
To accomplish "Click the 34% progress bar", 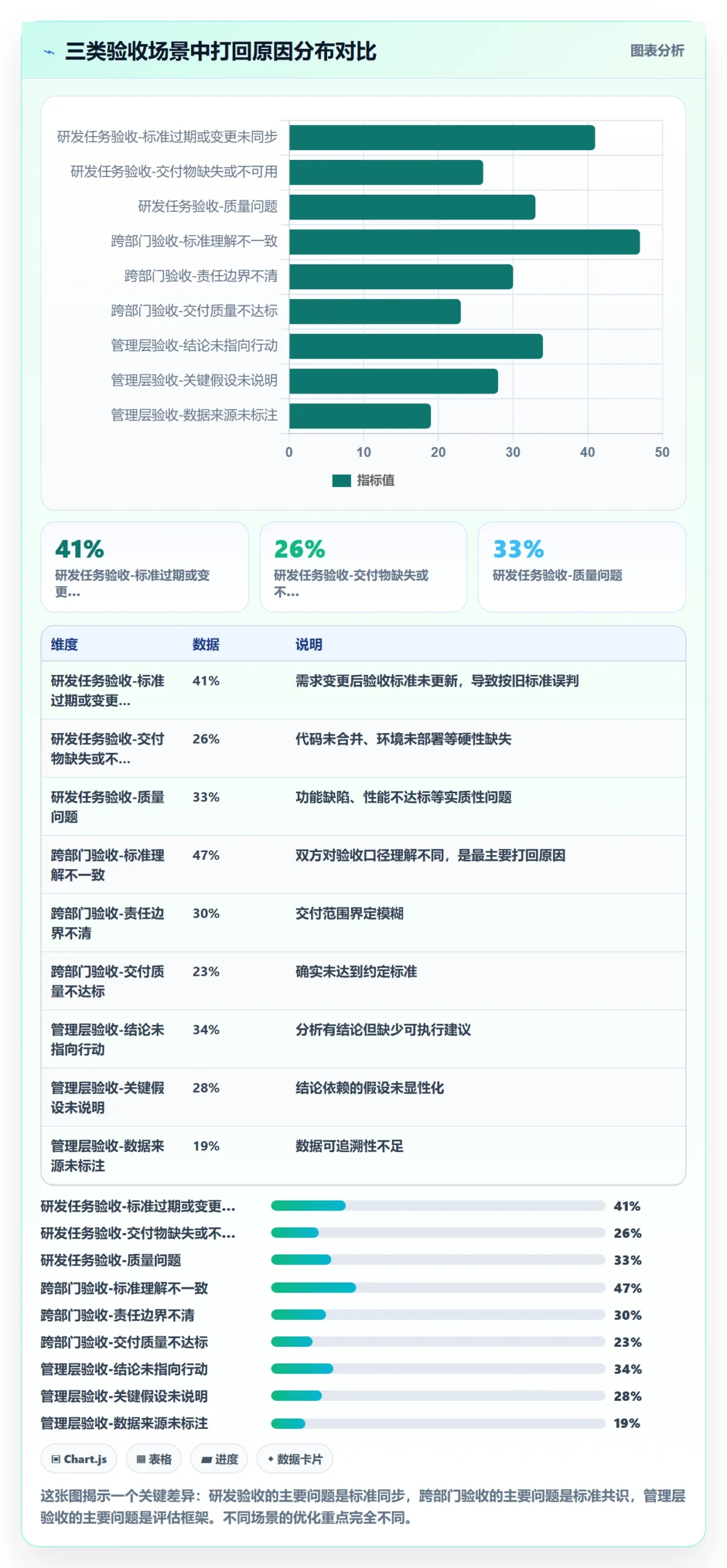I will pos(438,1369).
